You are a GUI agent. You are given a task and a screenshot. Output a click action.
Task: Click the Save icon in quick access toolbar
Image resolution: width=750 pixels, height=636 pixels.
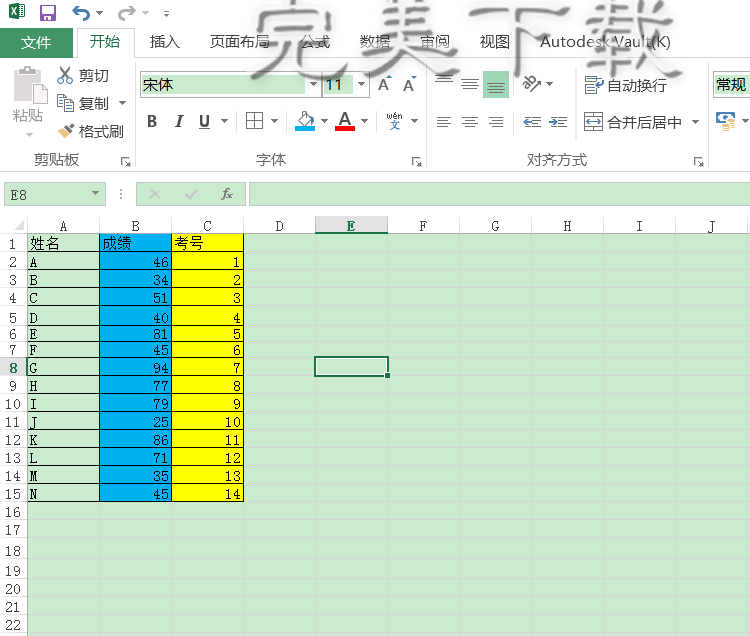[48, 13]
